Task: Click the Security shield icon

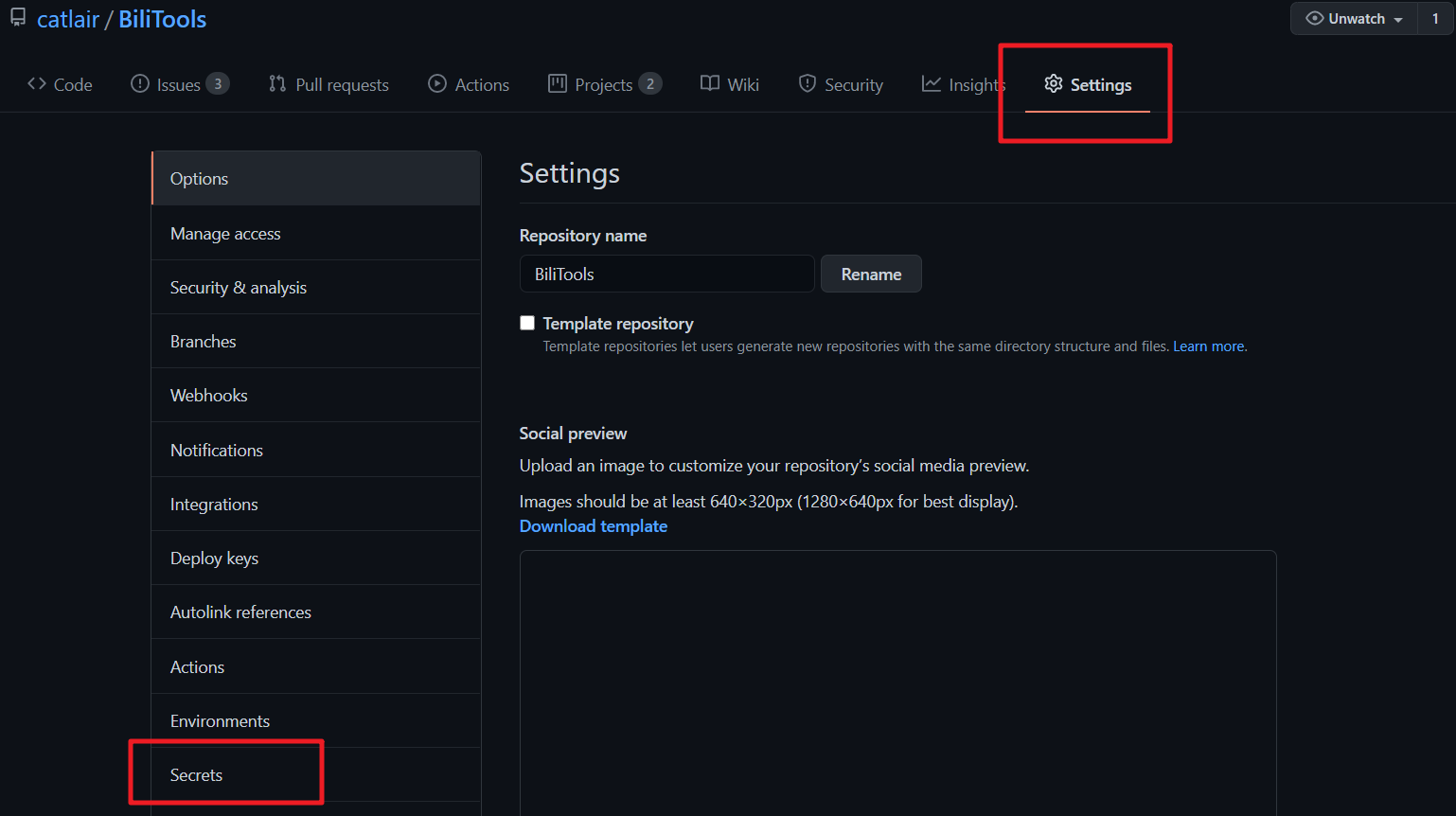Action: click(808, 83)
